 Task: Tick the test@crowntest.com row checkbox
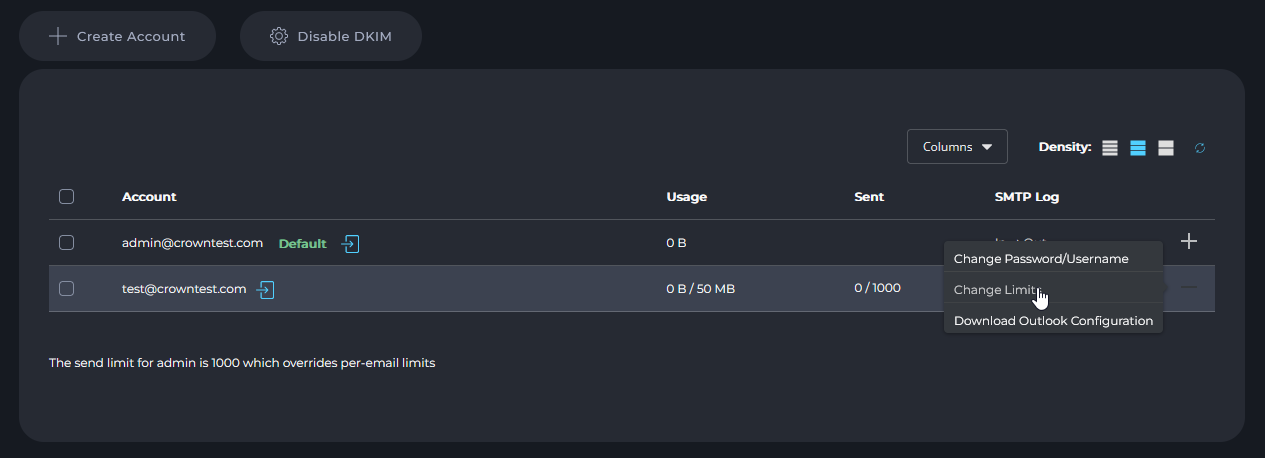coord(67,289)
